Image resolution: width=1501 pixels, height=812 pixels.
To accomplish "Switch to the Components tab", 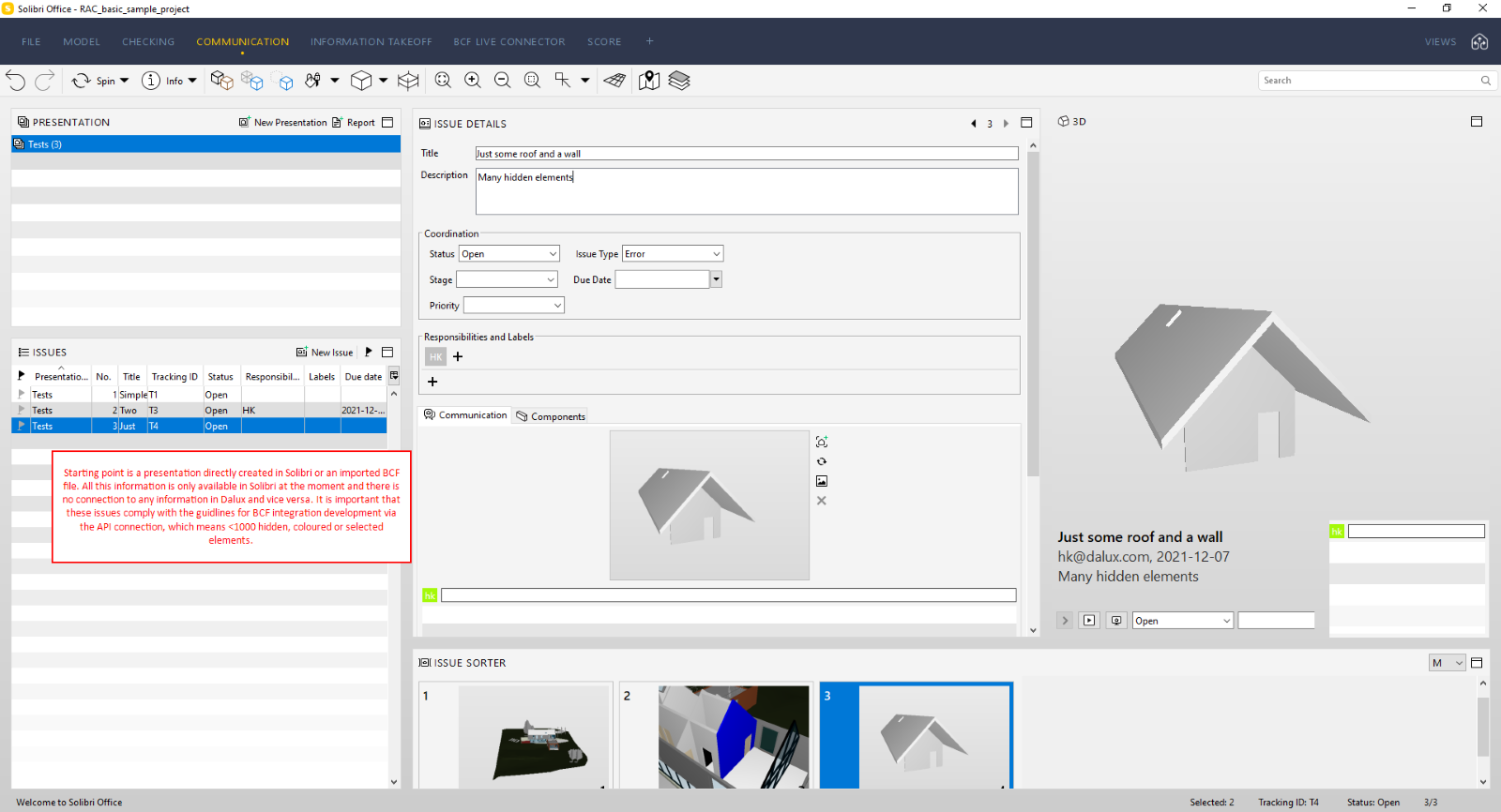I will tap(551, 416).
